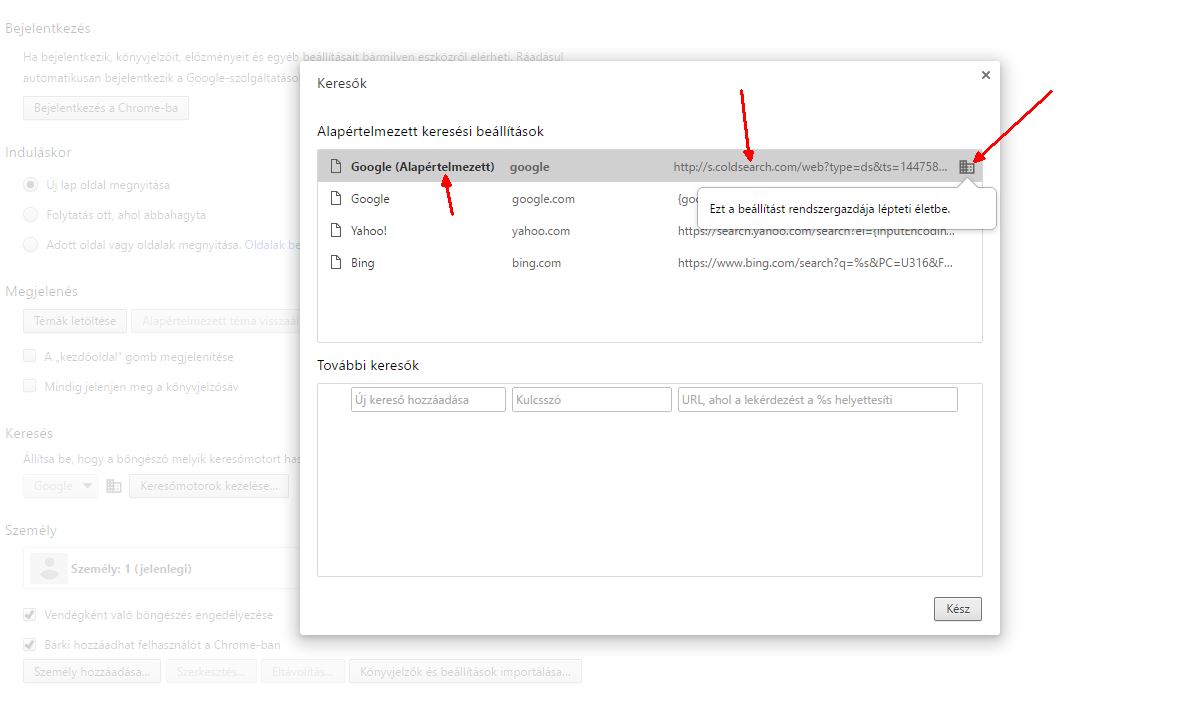Click Keresőmotorok kezelése button
The image size is (1183, 701).
[209, 486]
